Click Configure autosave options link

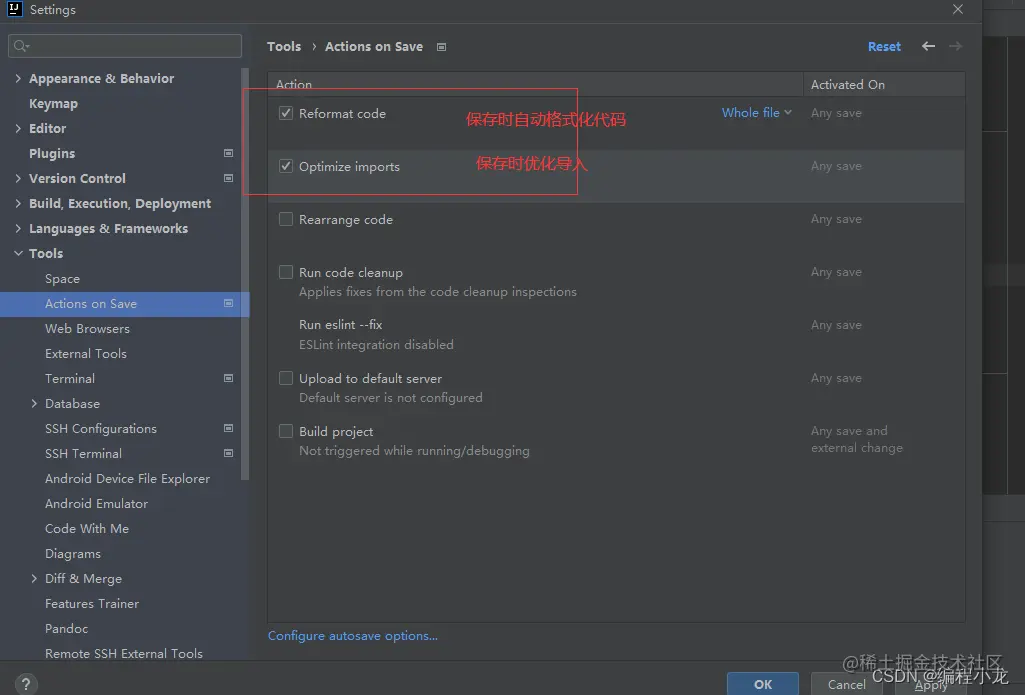click(x=352, y=636)
